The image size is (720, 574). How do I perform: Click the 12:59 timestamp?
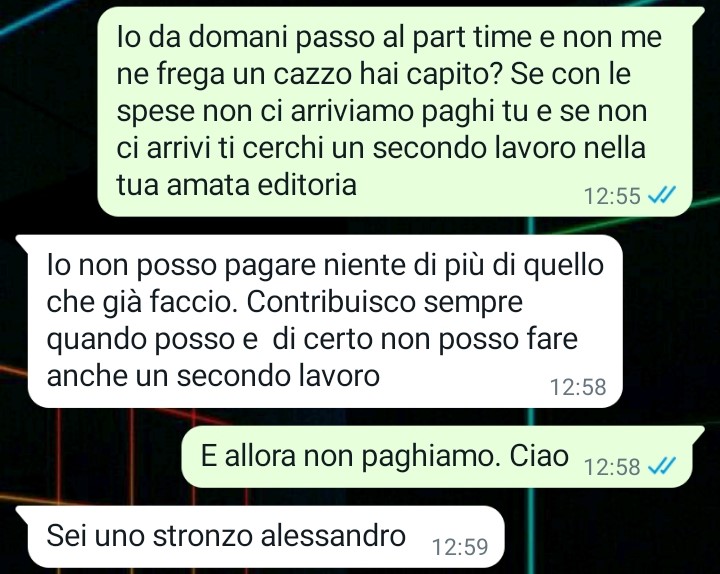(x=460, y=546)
